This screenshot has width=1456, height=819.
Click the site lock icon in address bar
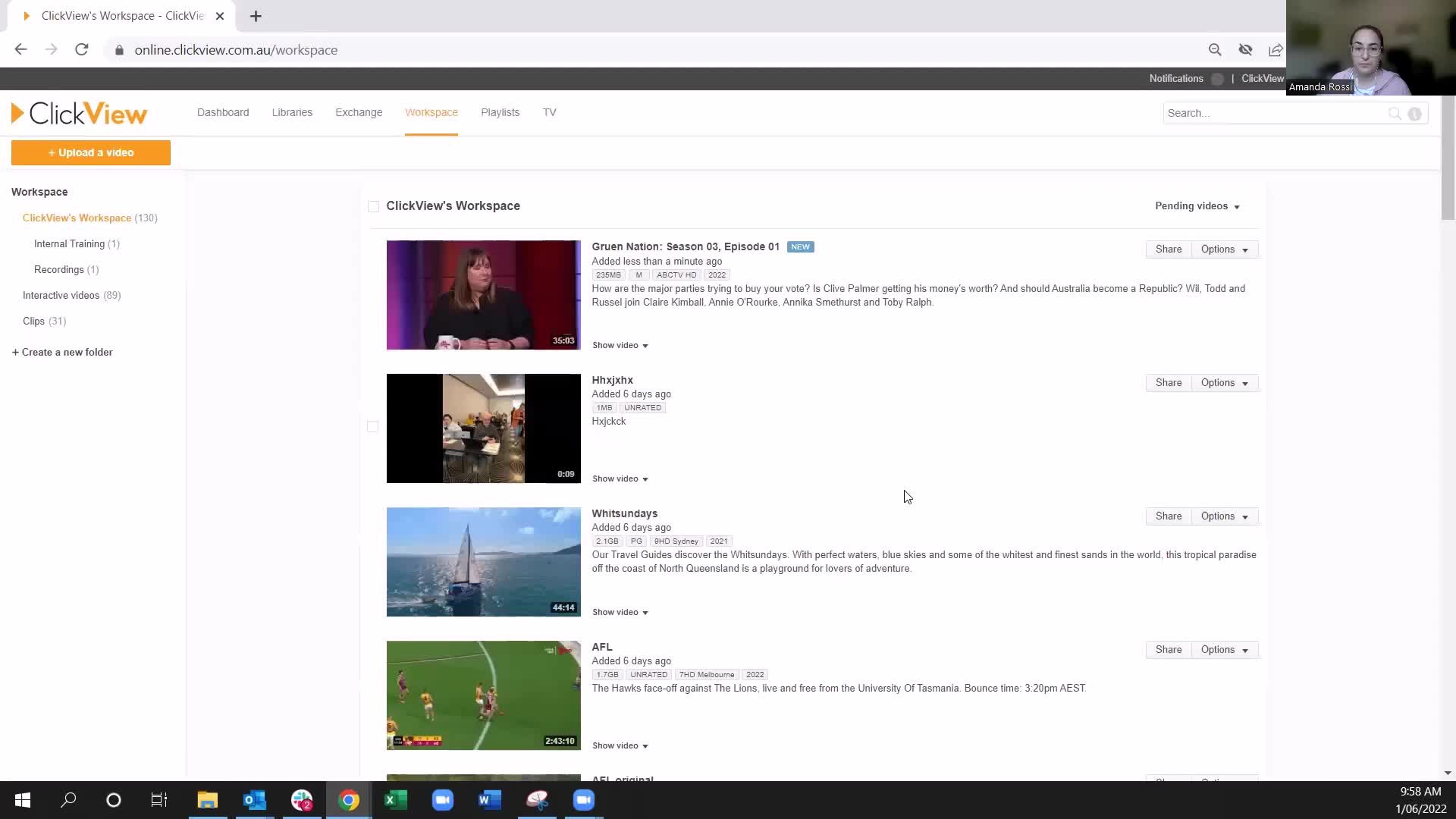[119, 50]
